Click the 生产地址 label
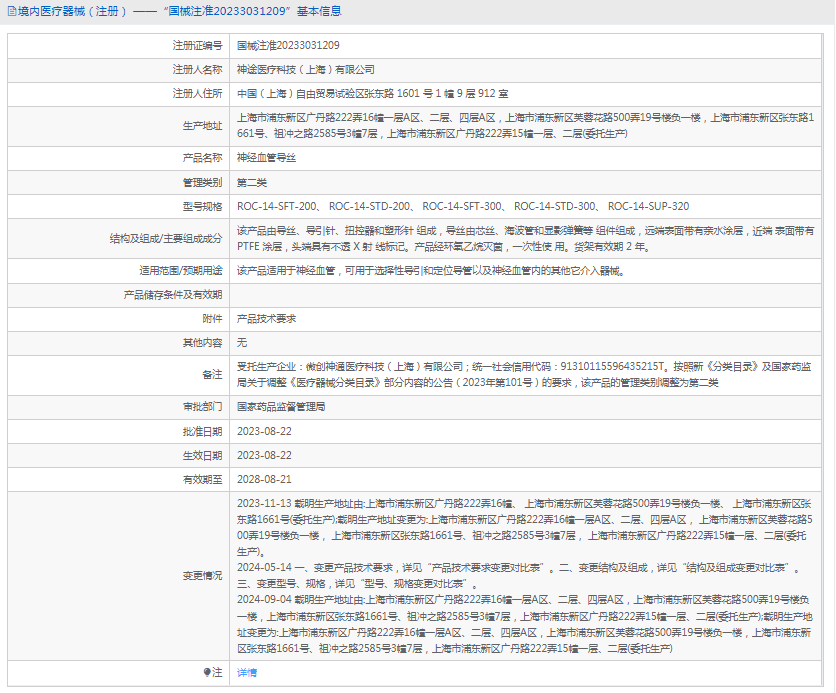This screenshot has width=836, height=693. click(x=203, y=126)
